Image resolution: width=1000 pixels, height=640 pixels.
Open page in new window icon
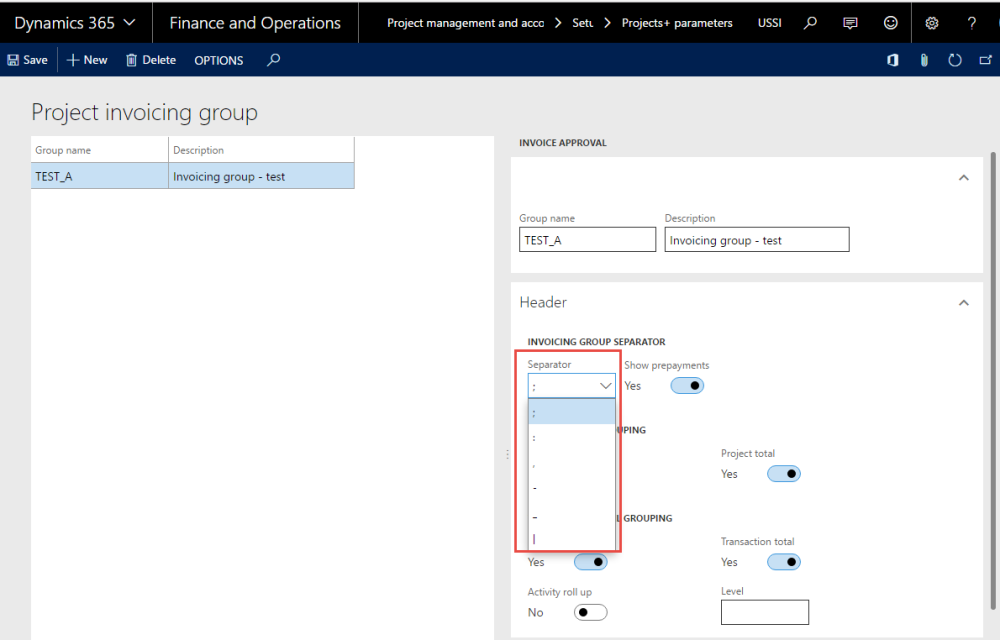pos(986,60)
